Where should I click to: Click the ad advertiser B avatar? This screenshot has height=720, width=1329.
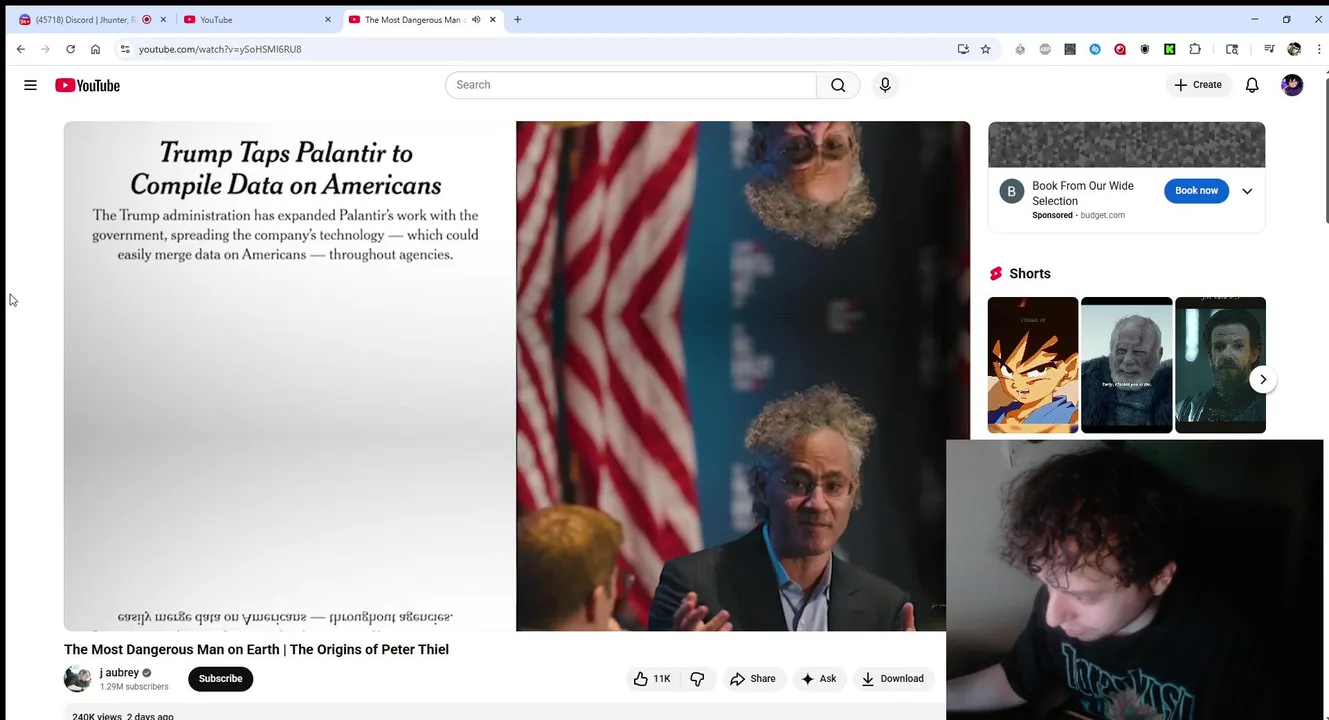pyautogui.click(x=1012, y=191)
